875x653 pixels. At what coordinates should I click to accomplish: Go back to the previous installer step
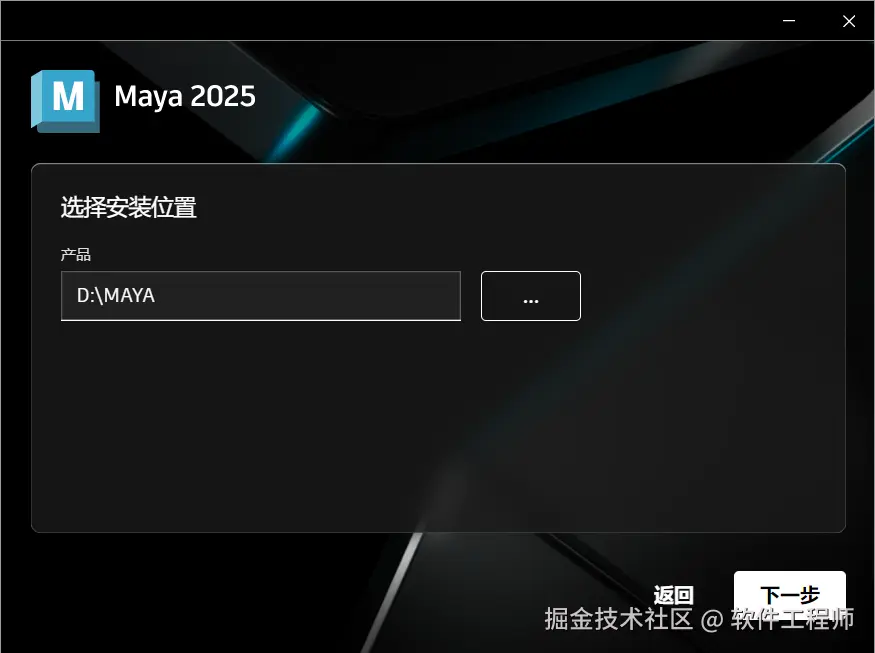coord(673,595)
